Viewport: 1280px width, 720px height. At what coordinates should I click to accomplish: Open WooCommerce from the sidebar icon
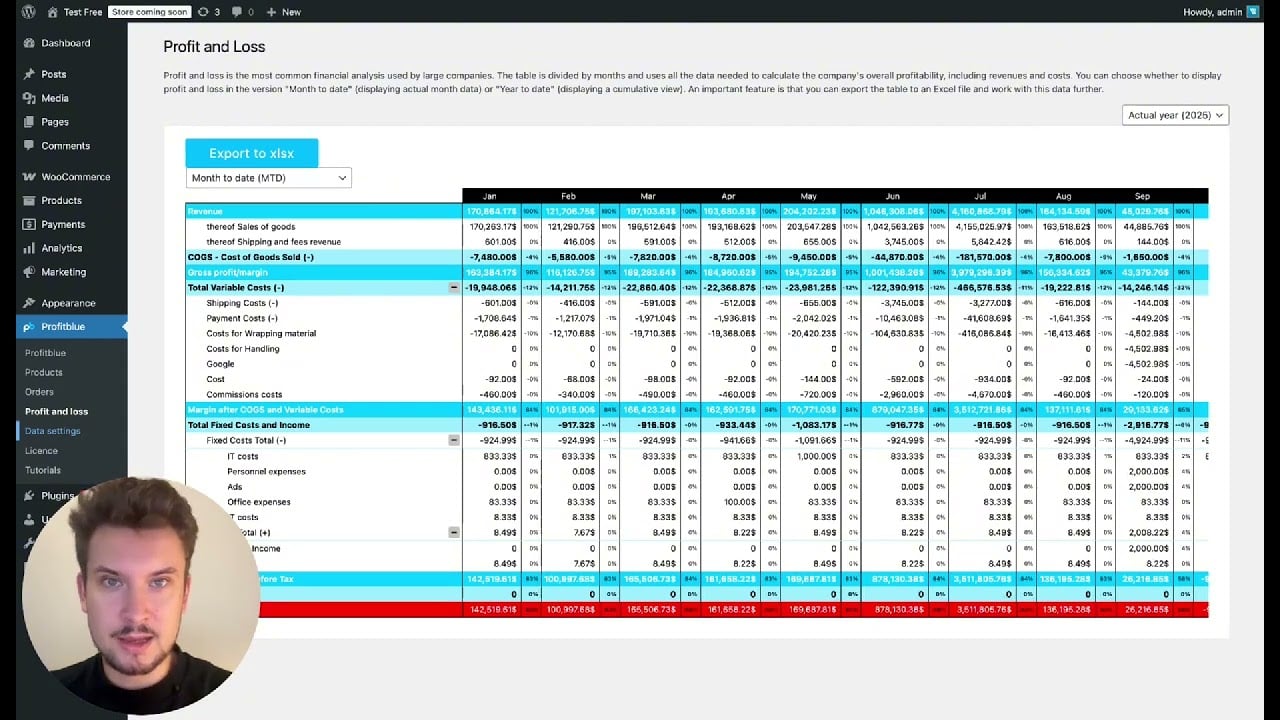(28, 177)
